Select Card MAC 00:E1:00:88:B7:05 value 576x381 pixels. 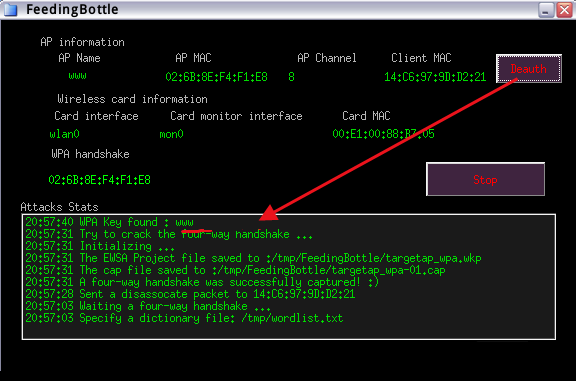click(383, 134)
